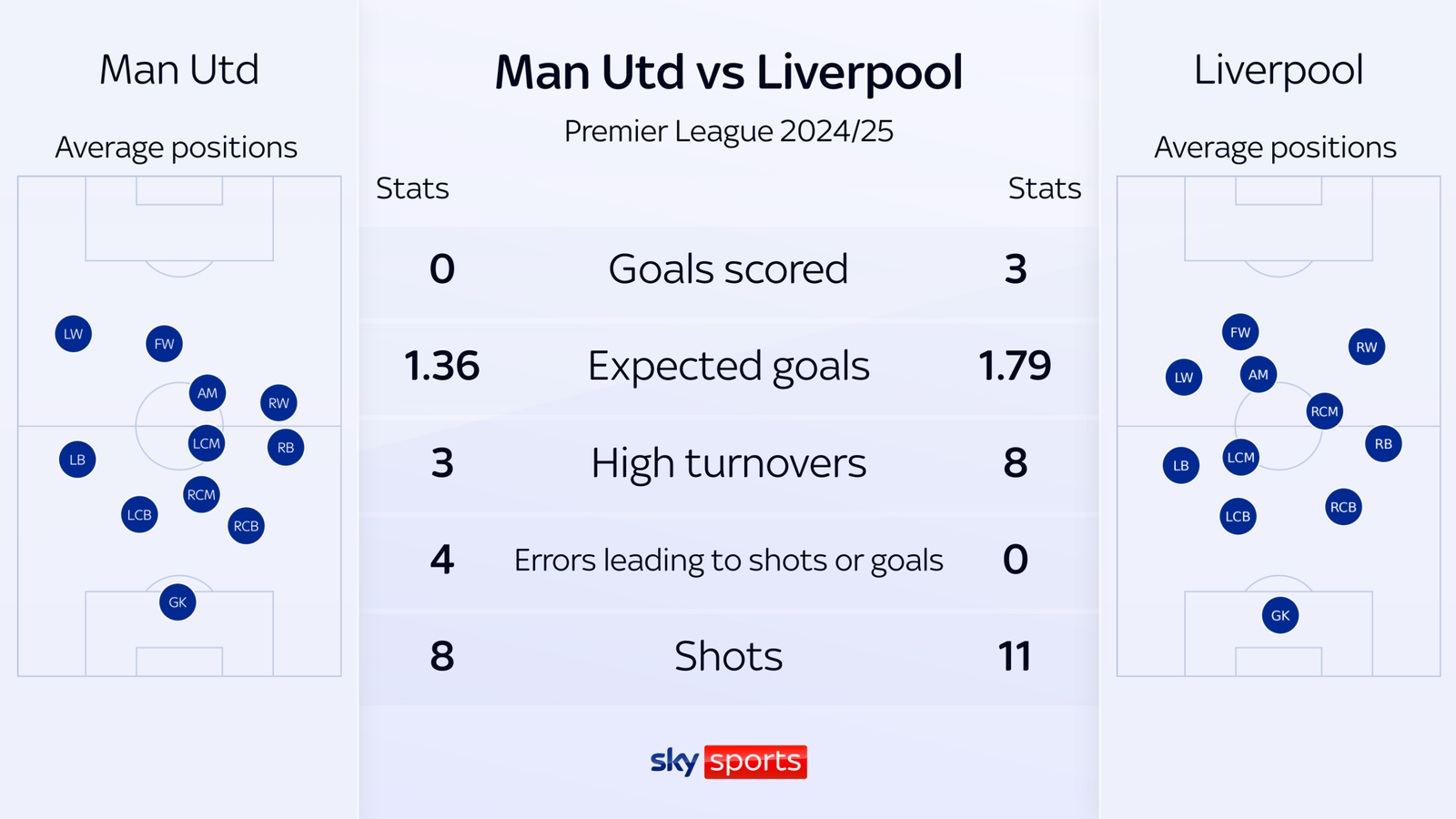Click Man Utd's LW position marker
This screenshot has width=1456, height=819.
tap(74, 334)
